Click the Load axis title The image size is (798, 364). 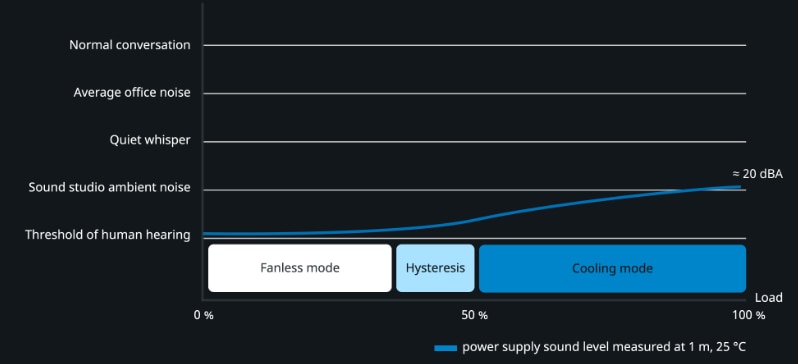click(768, 298)
